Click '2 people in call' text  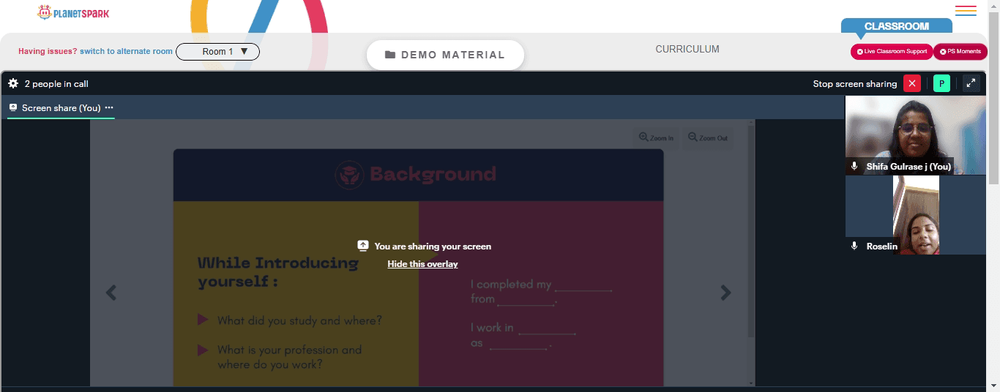(x=56, y=83)
